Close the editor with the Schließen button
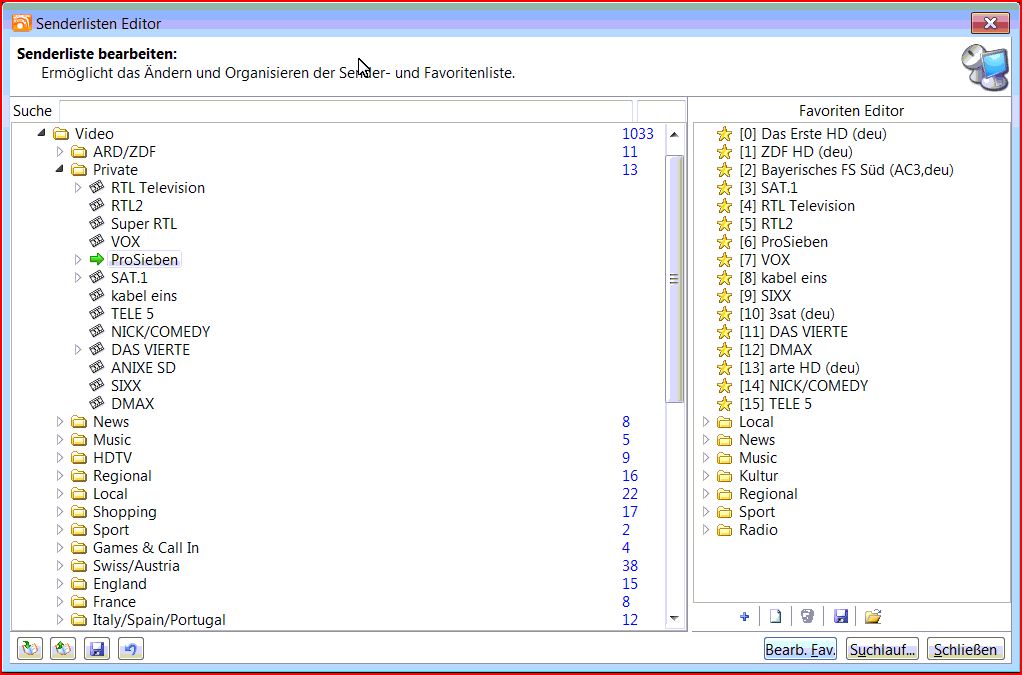The image size is (1022, 675). click(965, 649)
